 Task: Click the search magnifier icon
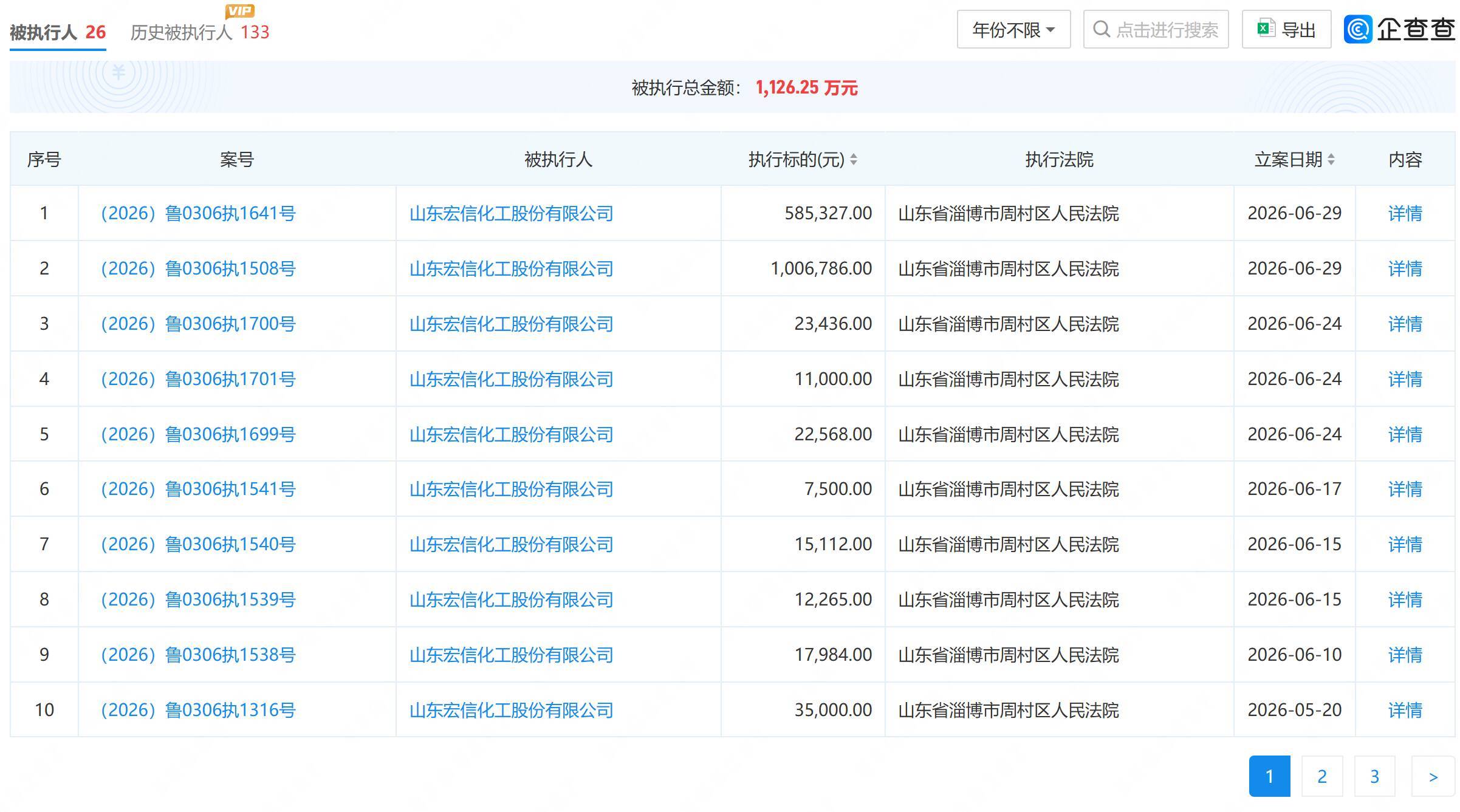[1102, 29]
